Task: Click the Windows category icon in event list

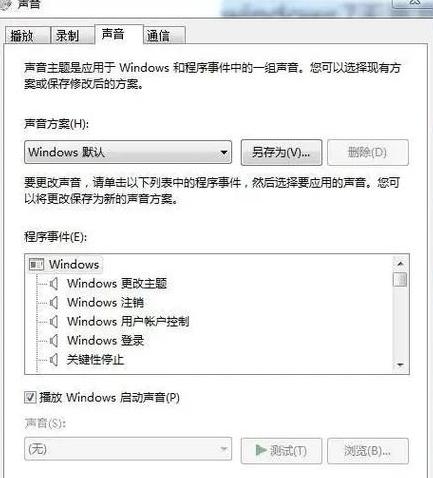Action: [36, 265]
